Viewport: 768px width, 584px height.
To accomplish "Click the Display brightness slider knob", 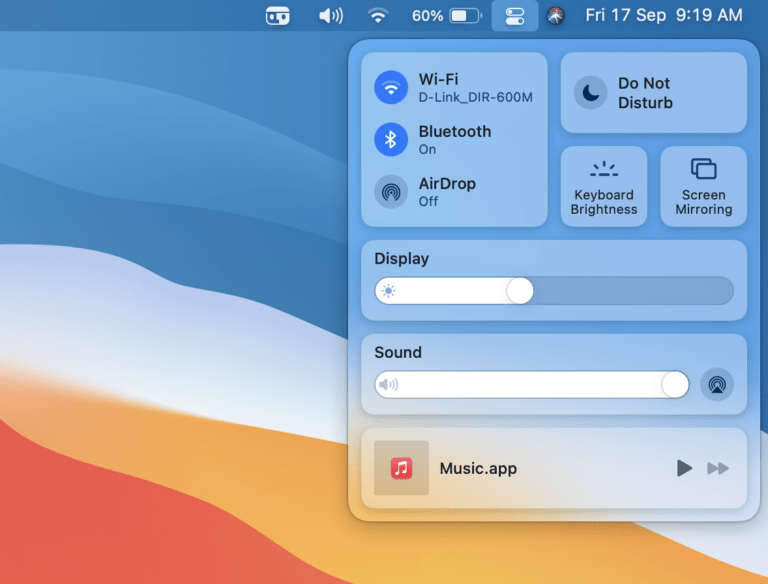I will [520, 291].
